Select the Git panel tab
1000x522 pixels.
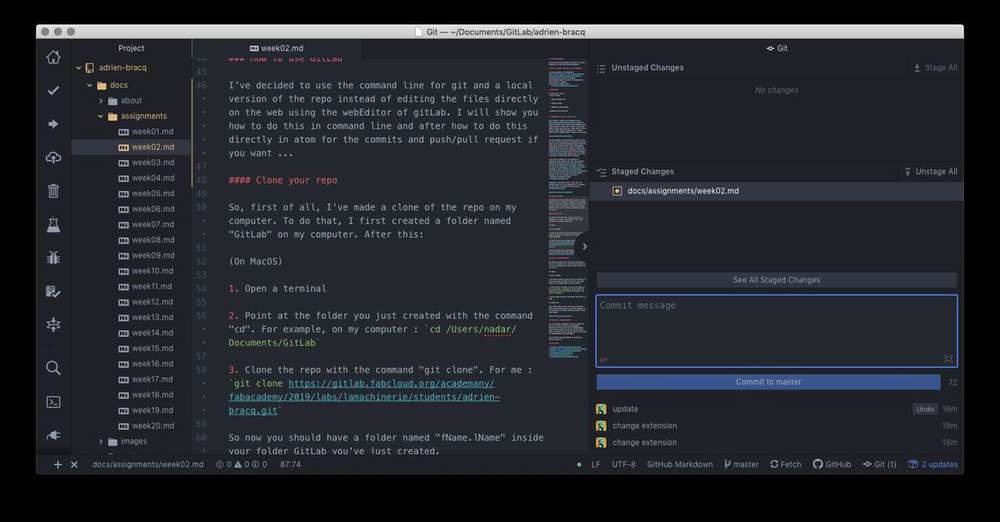pyautogui.click(x=777, y=48)
